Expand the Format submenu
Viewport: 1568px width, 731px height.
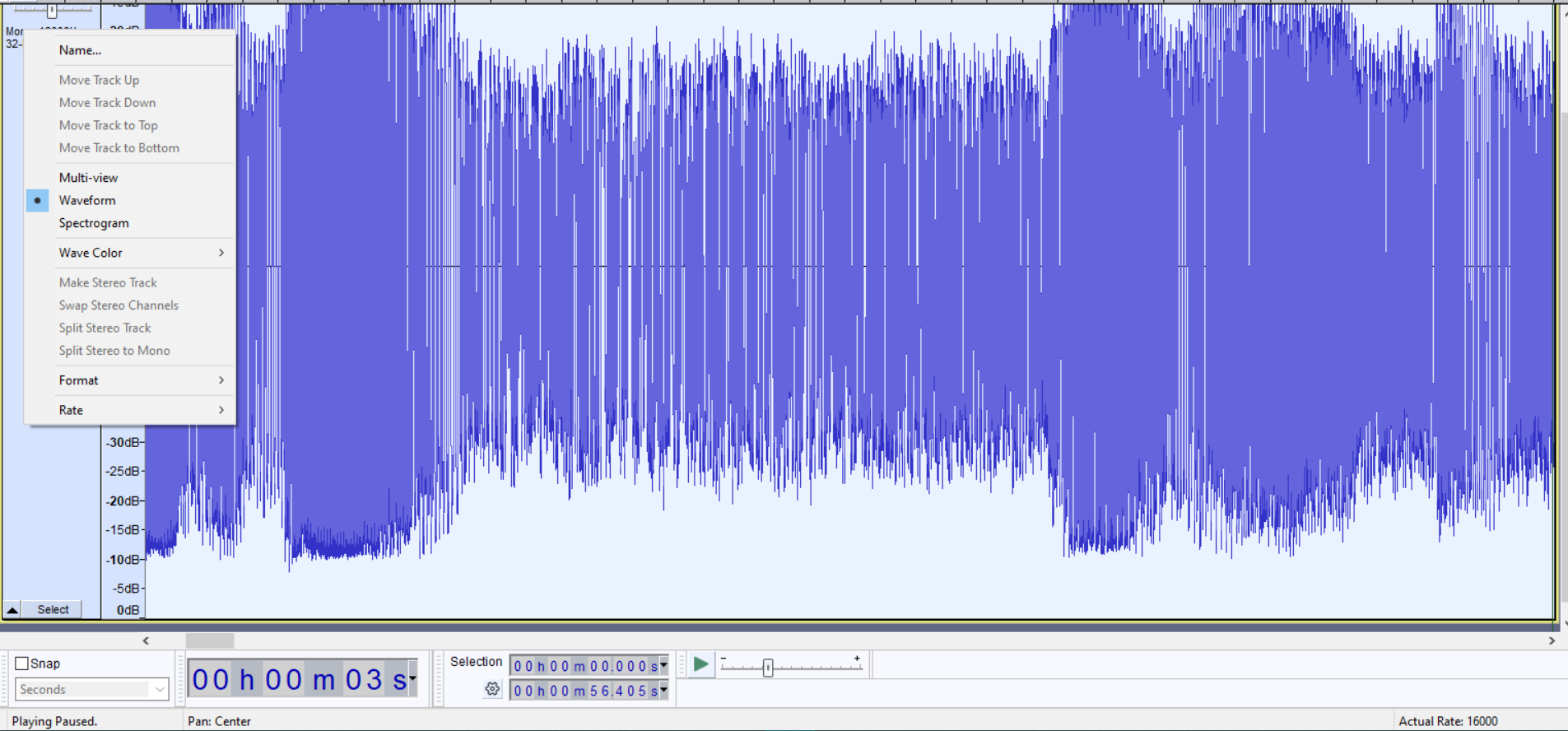[130, 380]
